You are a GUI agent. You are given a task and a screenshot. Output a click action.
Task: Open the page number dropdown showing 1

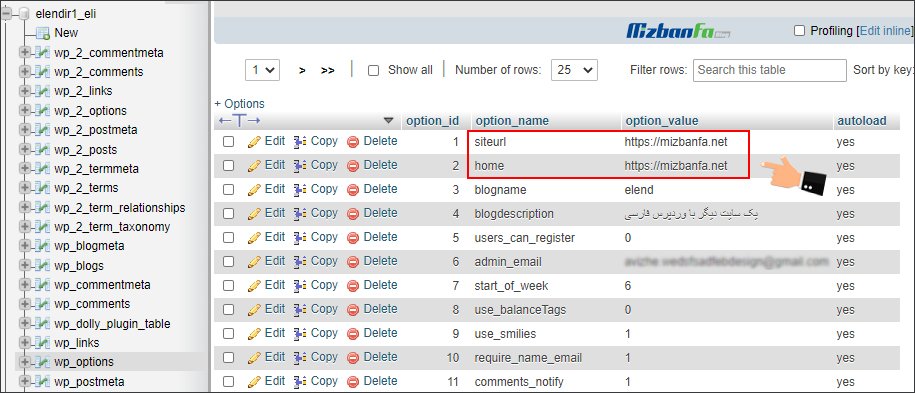click(x=263, y=70)
